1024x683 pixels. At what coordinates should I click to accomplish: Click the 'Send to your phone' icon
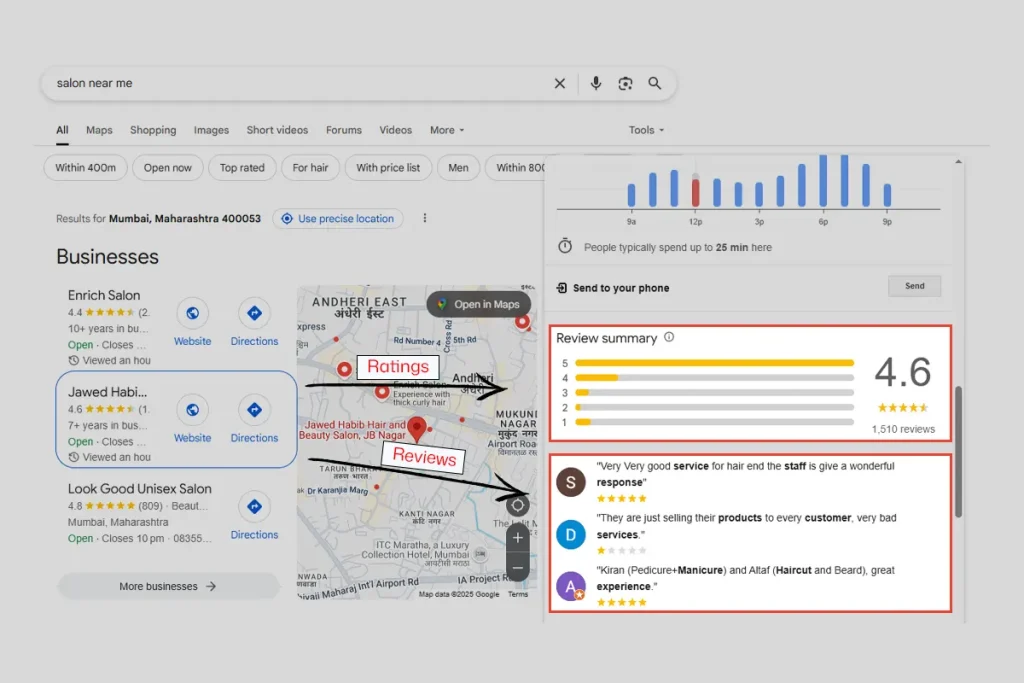click(x=562, y=288)
